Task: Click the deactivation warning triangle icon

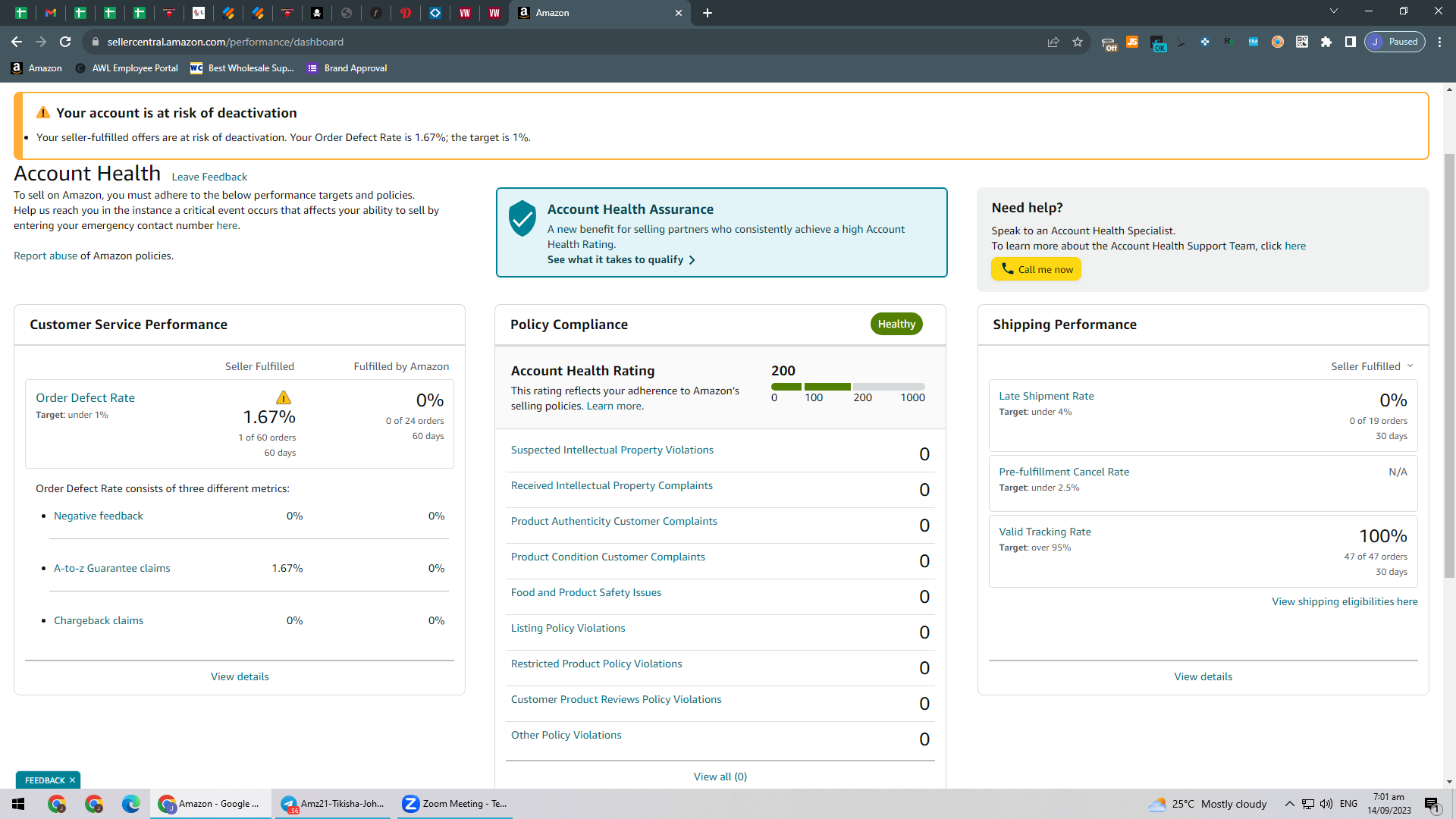Action: point(43,112)
